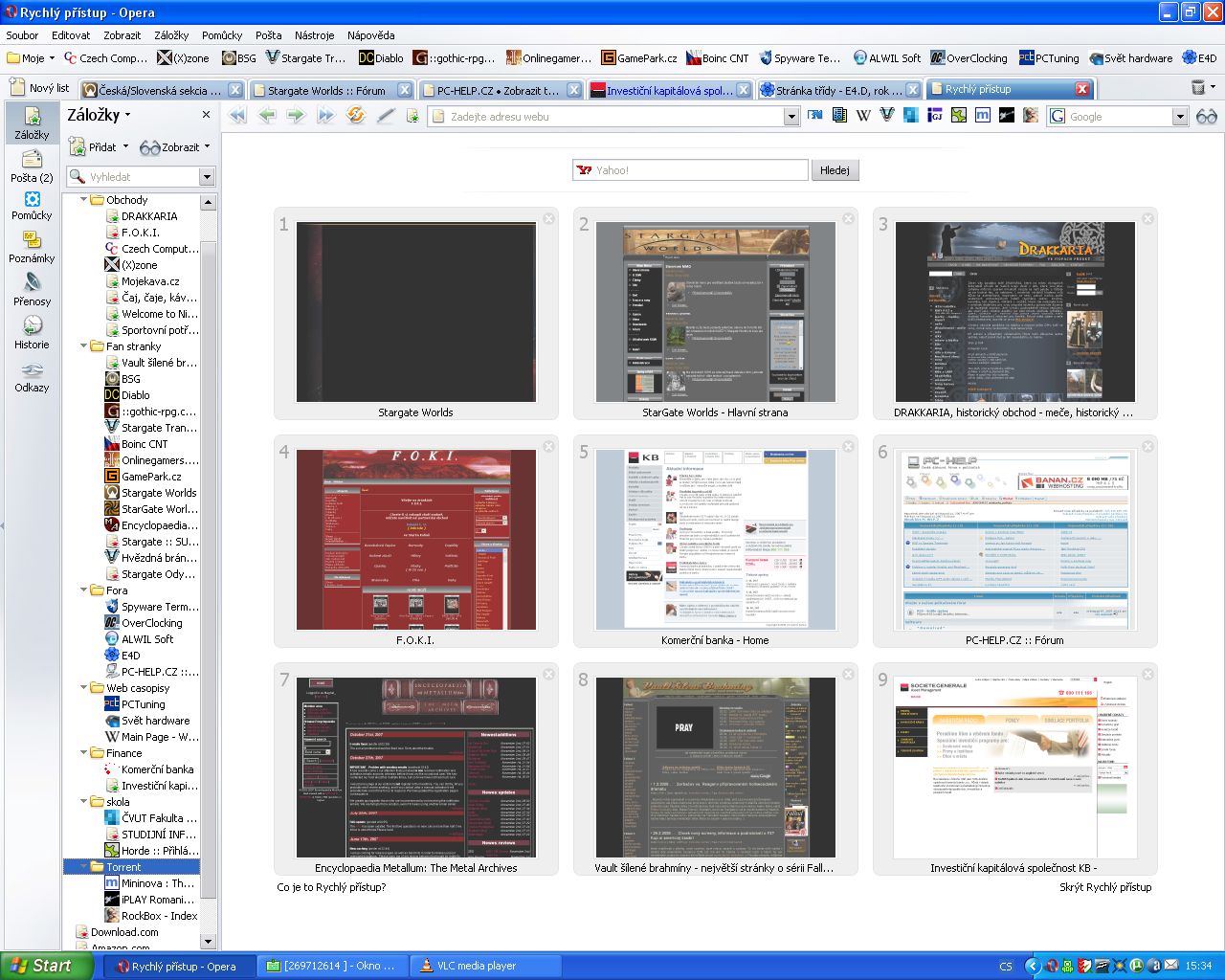The height and width of the screenshot is (980, 1225).
Task: Click the Wikipedia W search icon
Action: [863, 116]
